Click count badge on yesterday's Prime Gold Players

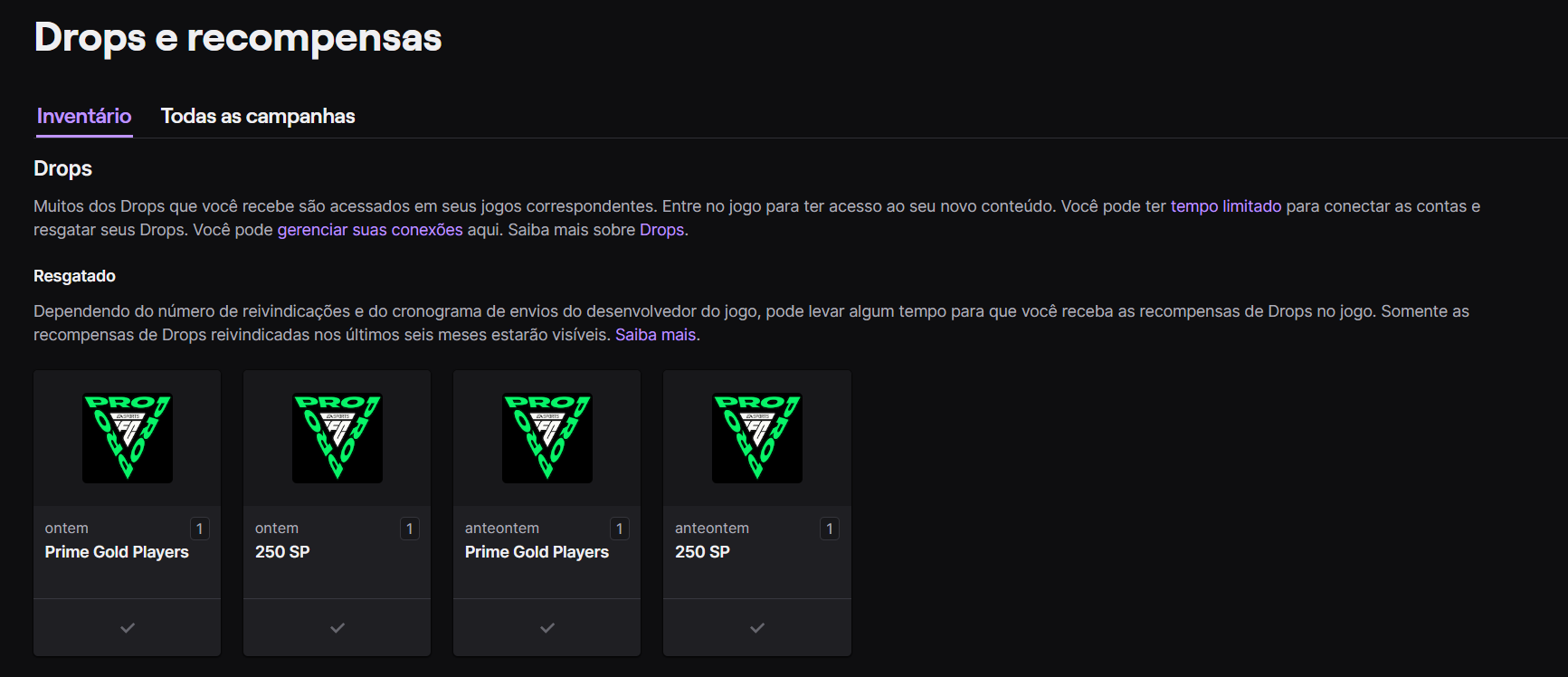pyautogui.click(x=200, y=529)
